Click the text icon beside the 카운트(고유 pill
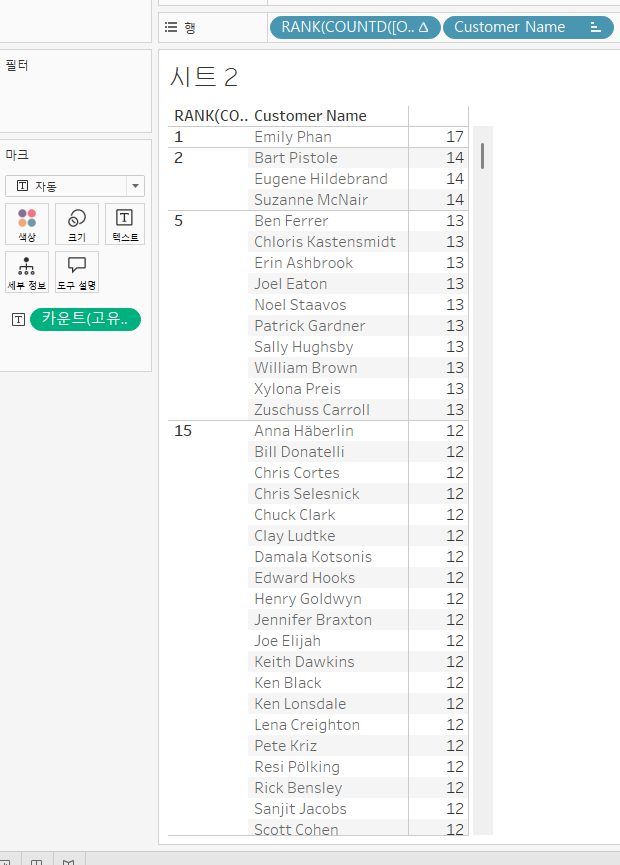The height and width of the screenshot is (865, 620). (18, 319)
